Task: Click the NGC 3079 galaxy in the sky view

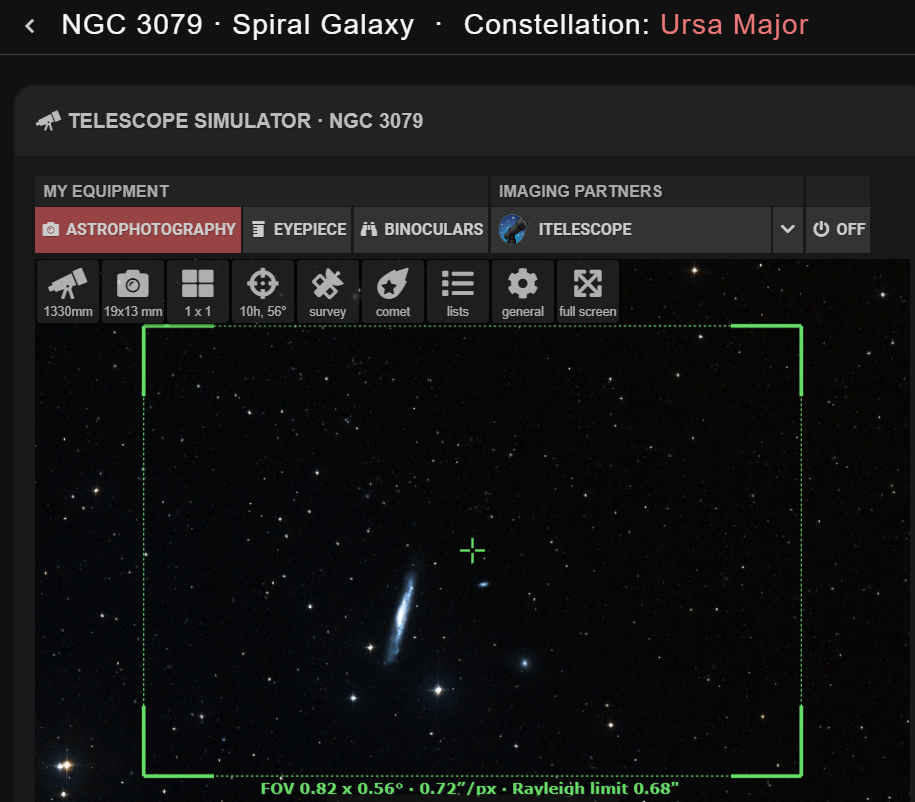Action: (401, 613)
